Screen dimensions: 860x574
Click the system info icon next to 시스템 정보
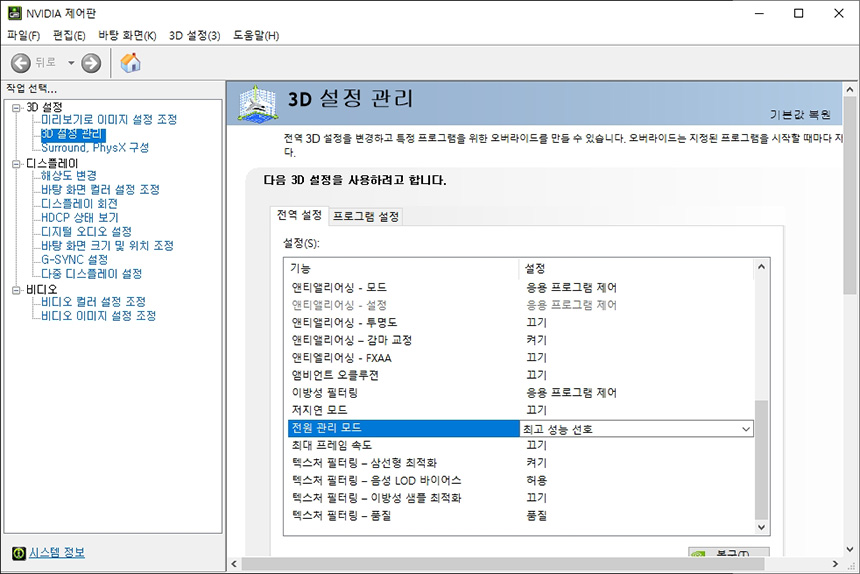[x=19, y=553]
